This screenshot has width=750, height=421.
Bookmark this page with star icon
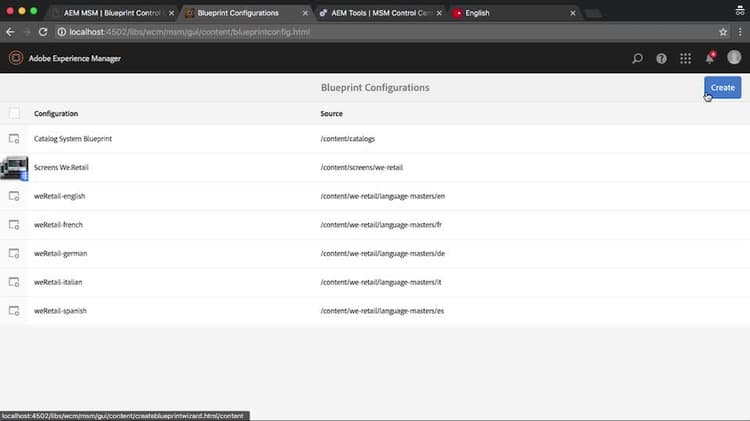(723, 32)
